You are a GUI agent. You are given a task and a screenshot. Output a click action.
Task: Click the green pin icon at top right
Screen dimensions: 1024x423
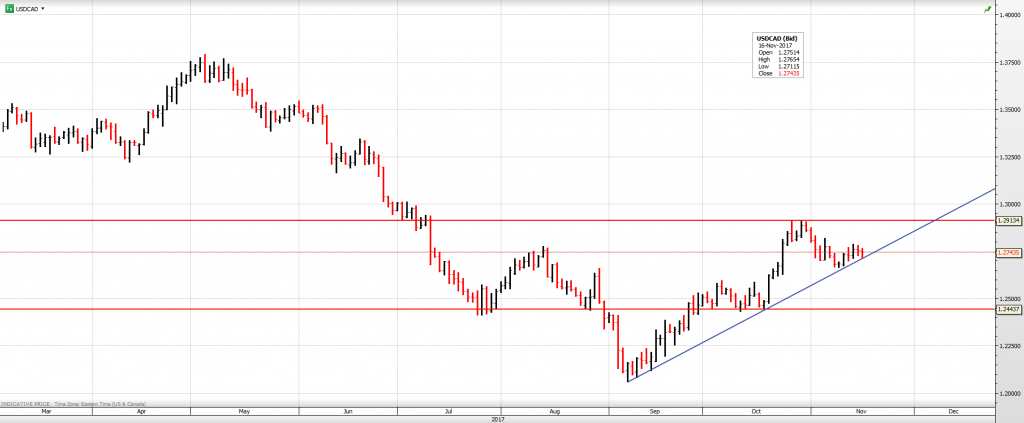tap(987, 9)
